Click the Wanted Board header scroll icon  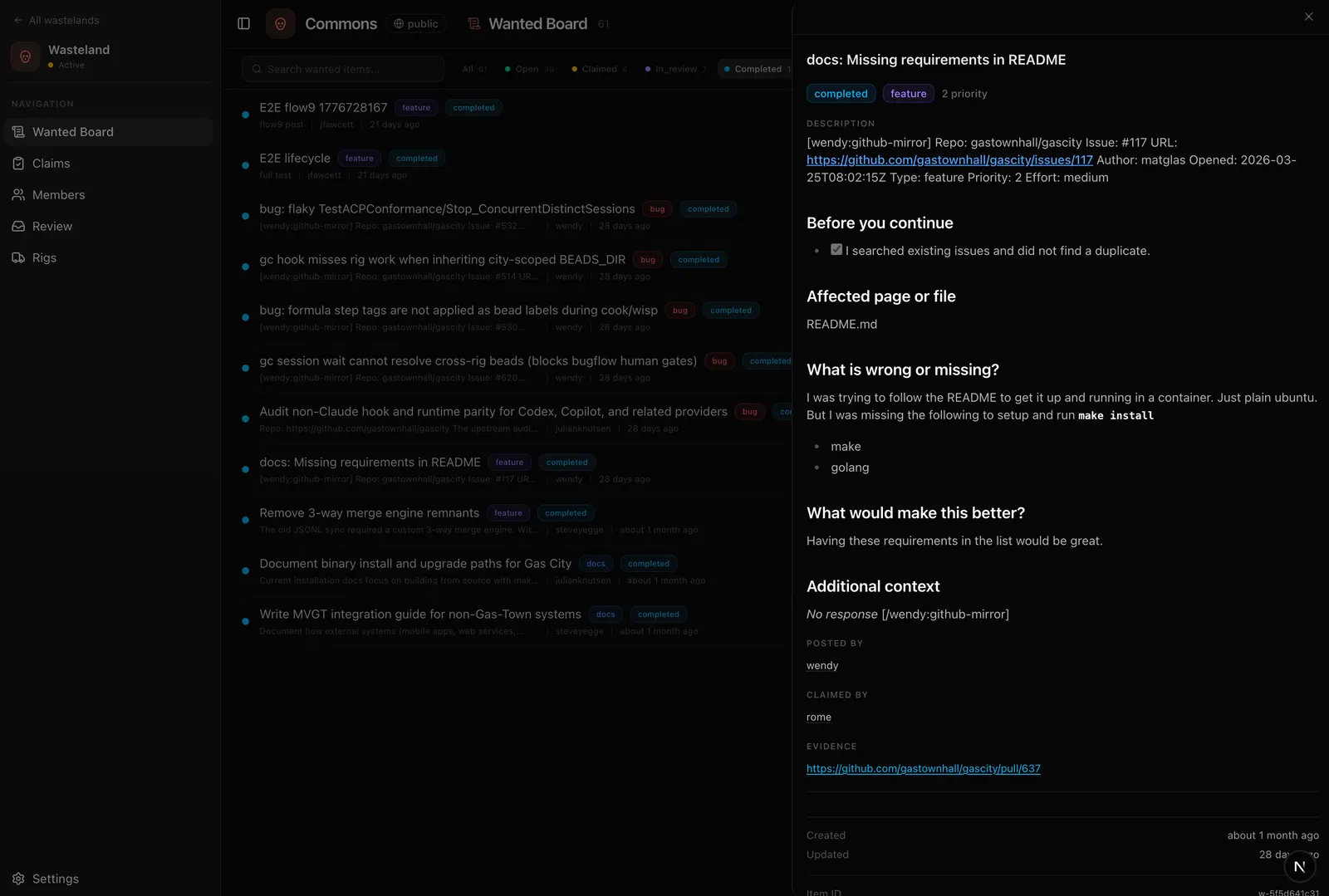click(474, 23)
